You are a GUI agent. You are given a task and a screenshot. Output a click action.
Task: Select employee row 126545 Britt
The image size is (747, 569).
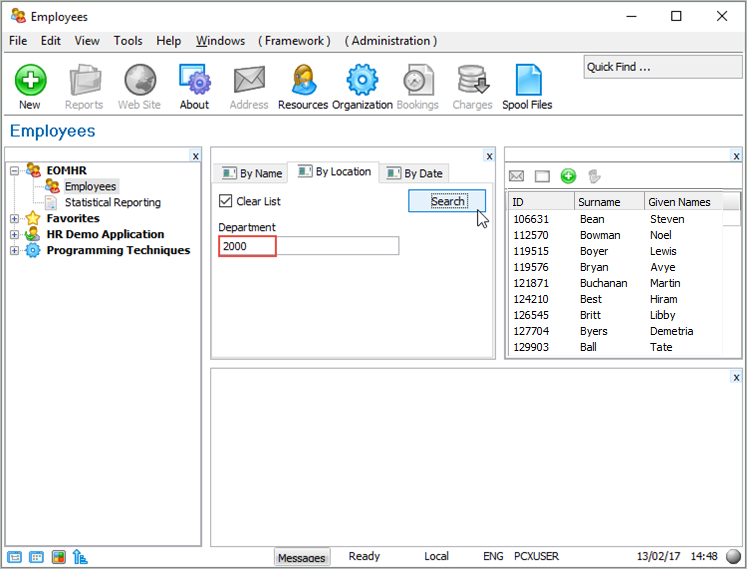(x=616, y=315)
